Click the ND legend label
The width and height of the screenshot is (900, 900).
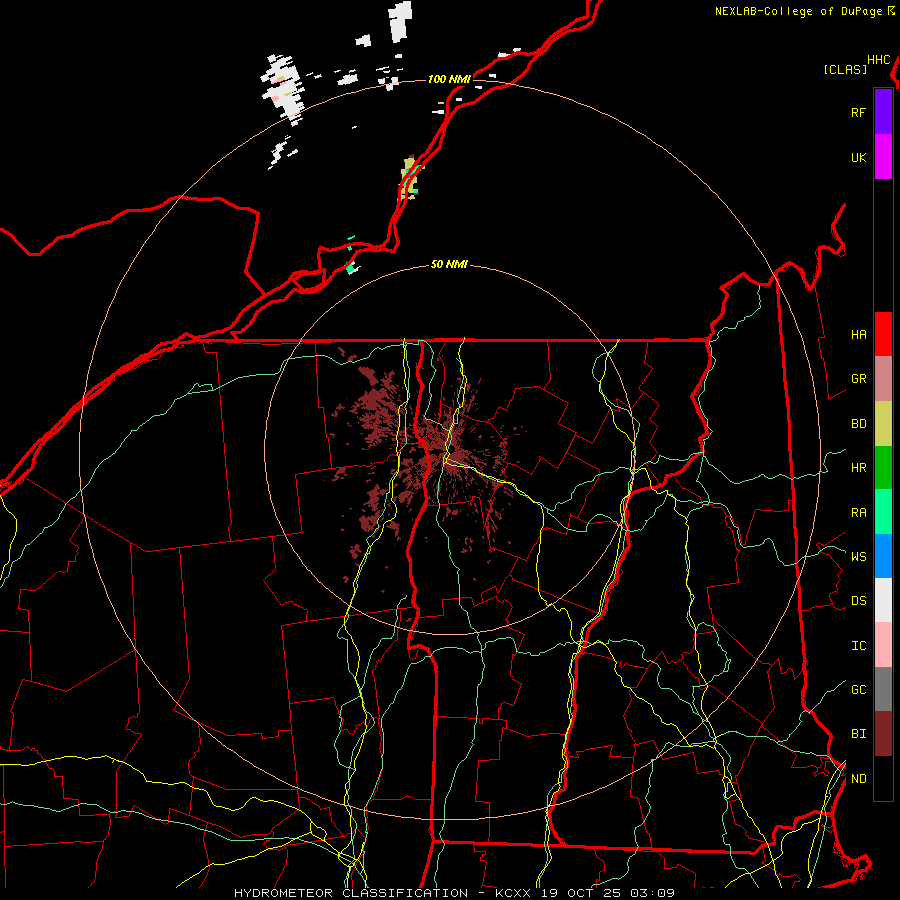click(x=858, y=779)
